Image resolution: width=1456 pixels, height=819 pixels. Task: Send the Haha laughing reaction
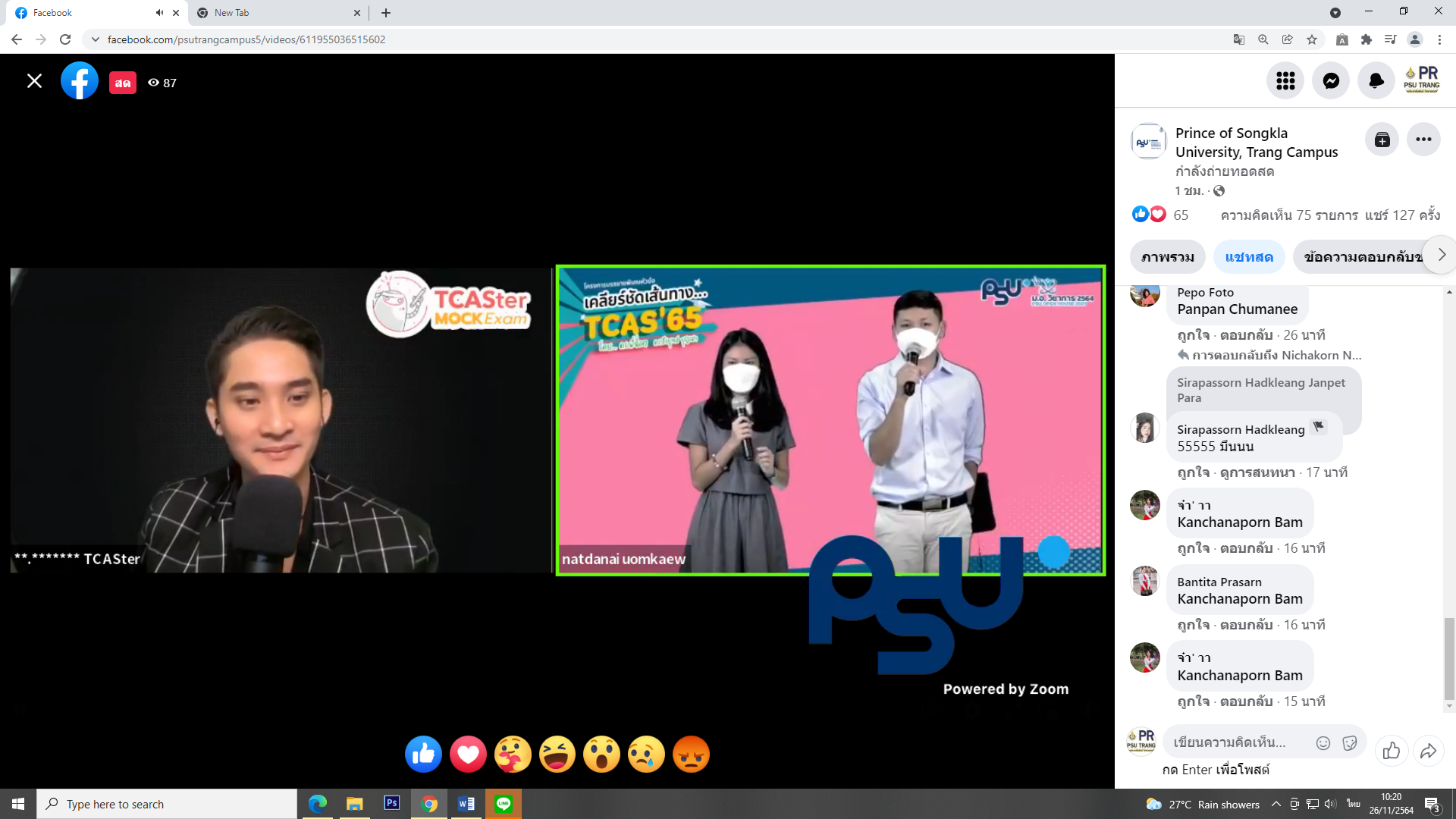click(557, 755)
